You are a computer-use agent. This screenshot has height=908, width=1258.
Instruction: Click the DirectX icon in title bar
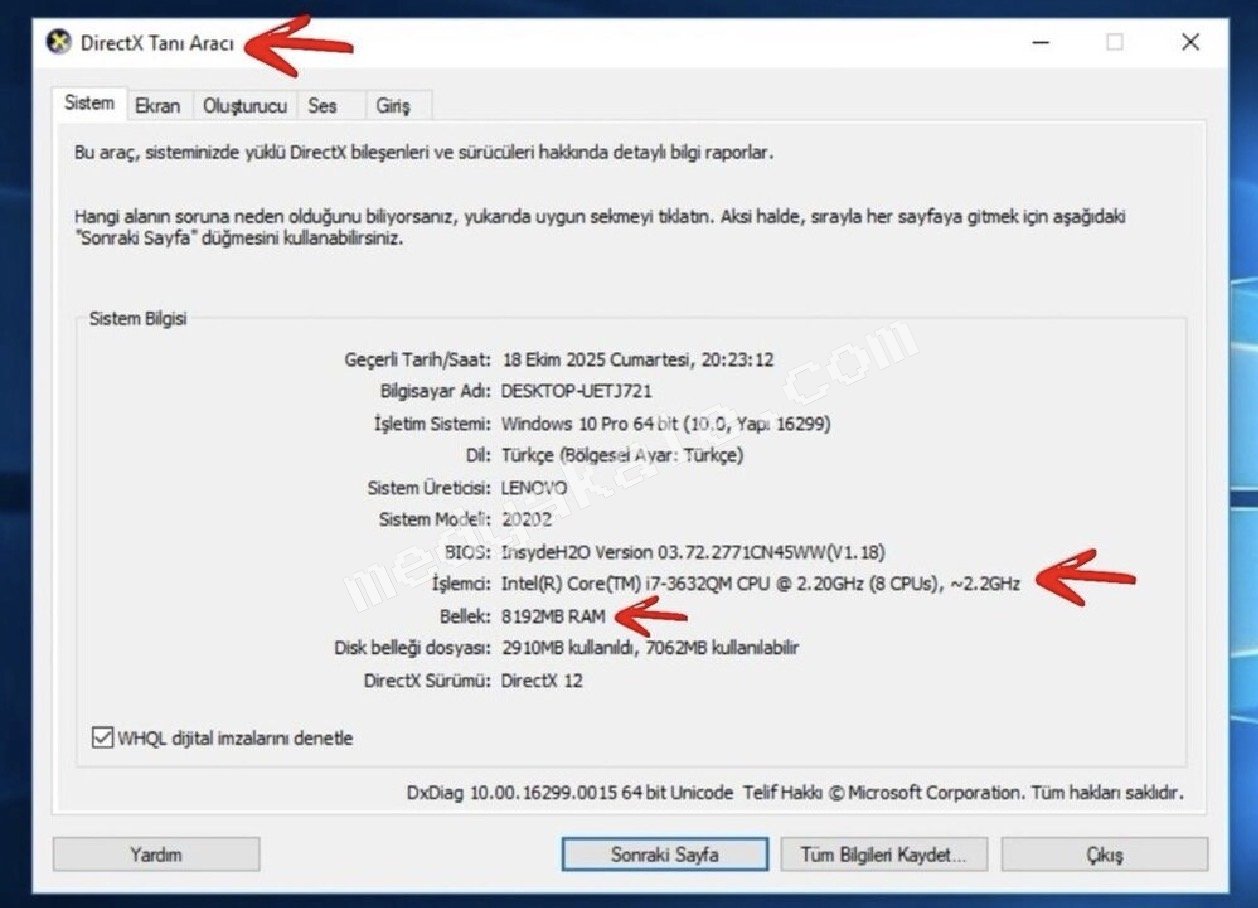[60, 43]
